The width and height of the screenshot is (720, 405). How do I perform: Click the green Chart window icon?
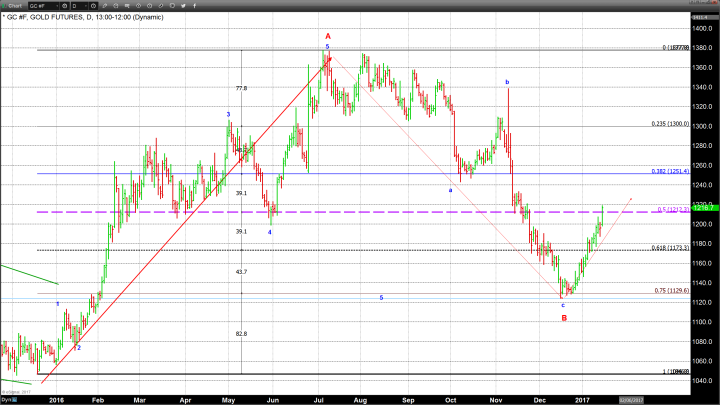[5, 6]
